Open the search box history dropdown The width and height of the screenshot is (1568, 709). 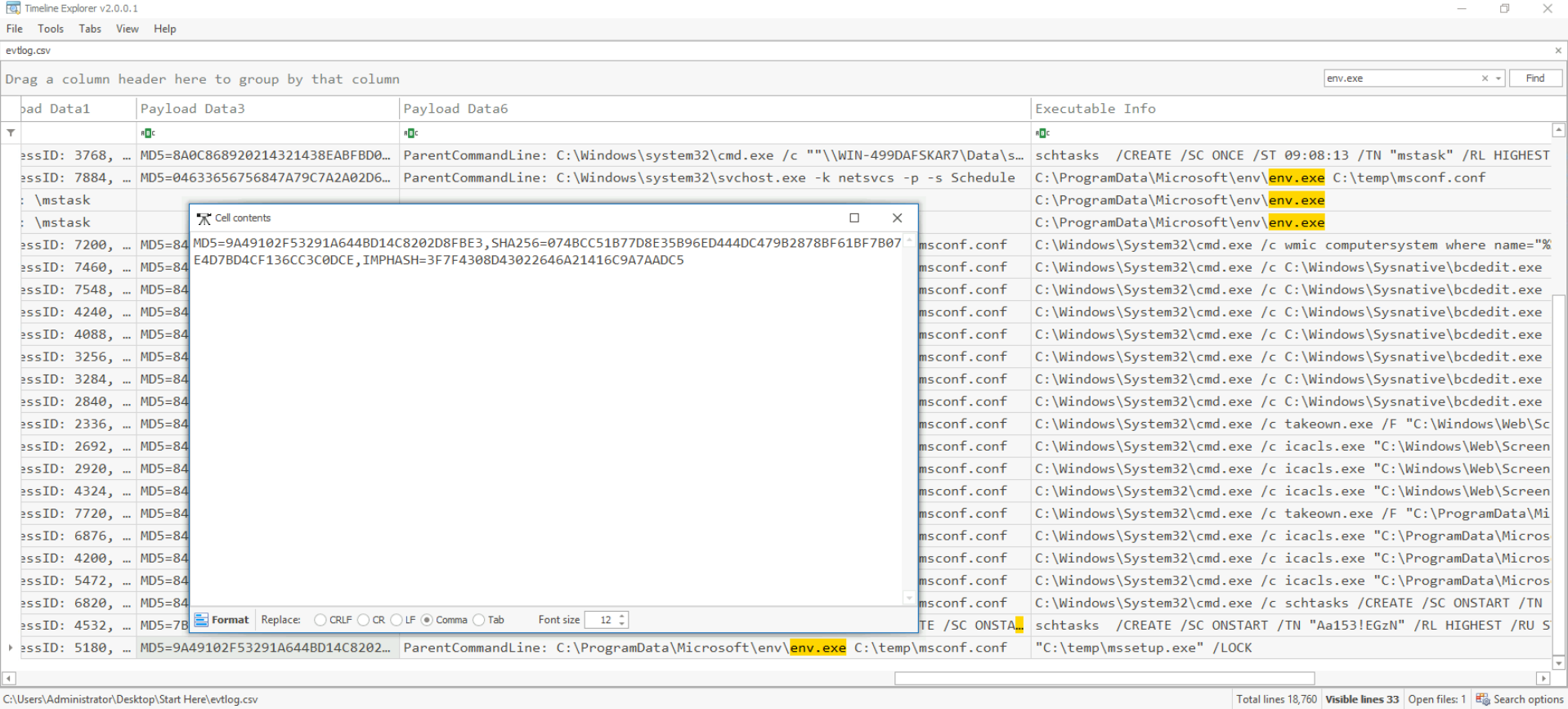pyautogui.click(x=1499, y=79)
